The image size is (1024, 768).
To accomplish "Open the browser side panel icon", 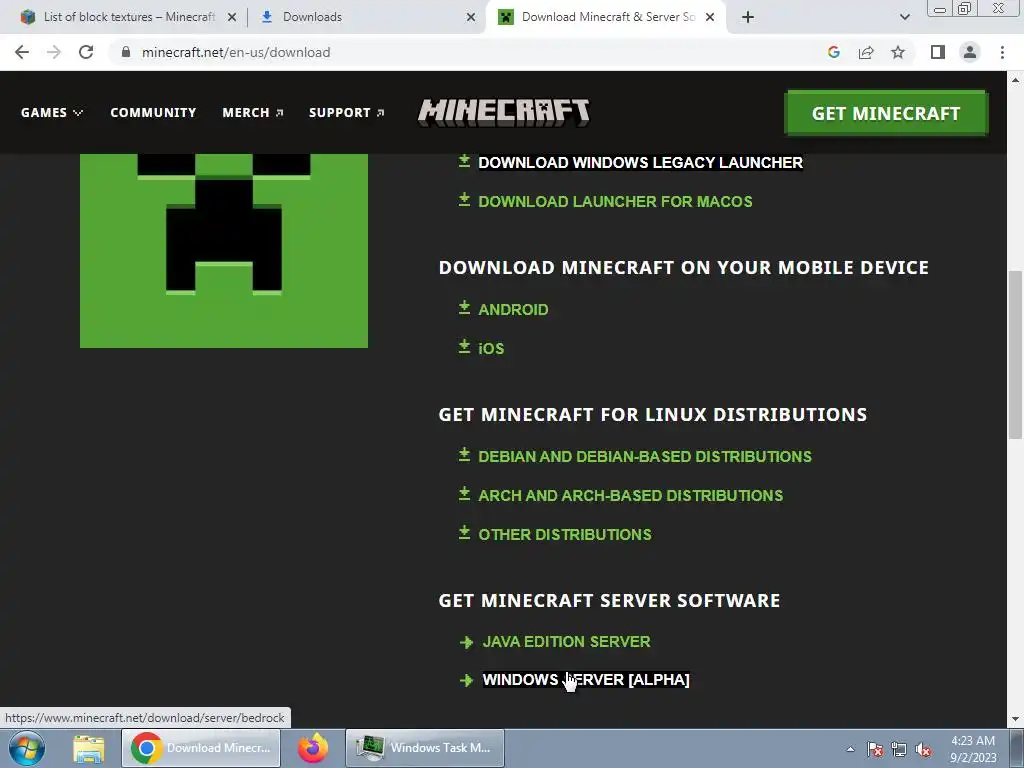I will pos(938,52).
